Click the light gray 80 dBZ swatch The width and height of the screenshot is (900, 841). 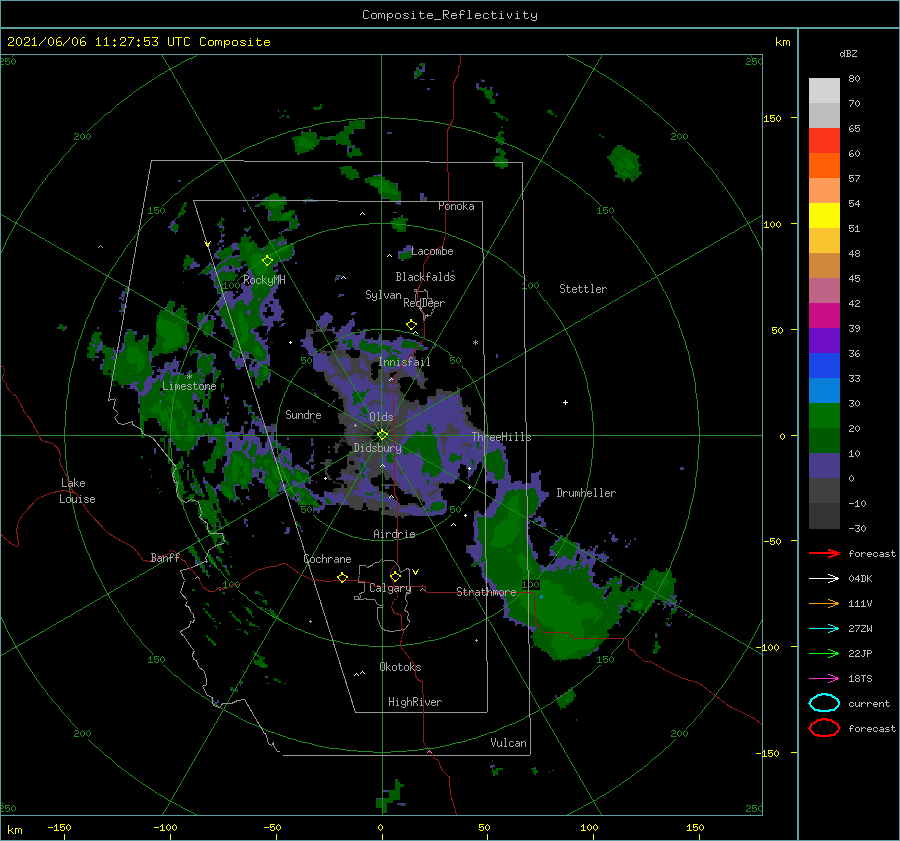click(824, 90)
